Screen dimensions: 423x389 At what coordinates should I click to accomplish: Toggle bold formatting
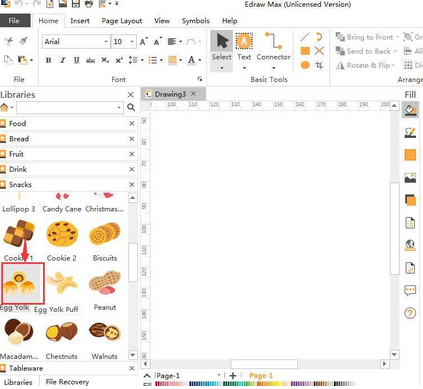point(48,60)
